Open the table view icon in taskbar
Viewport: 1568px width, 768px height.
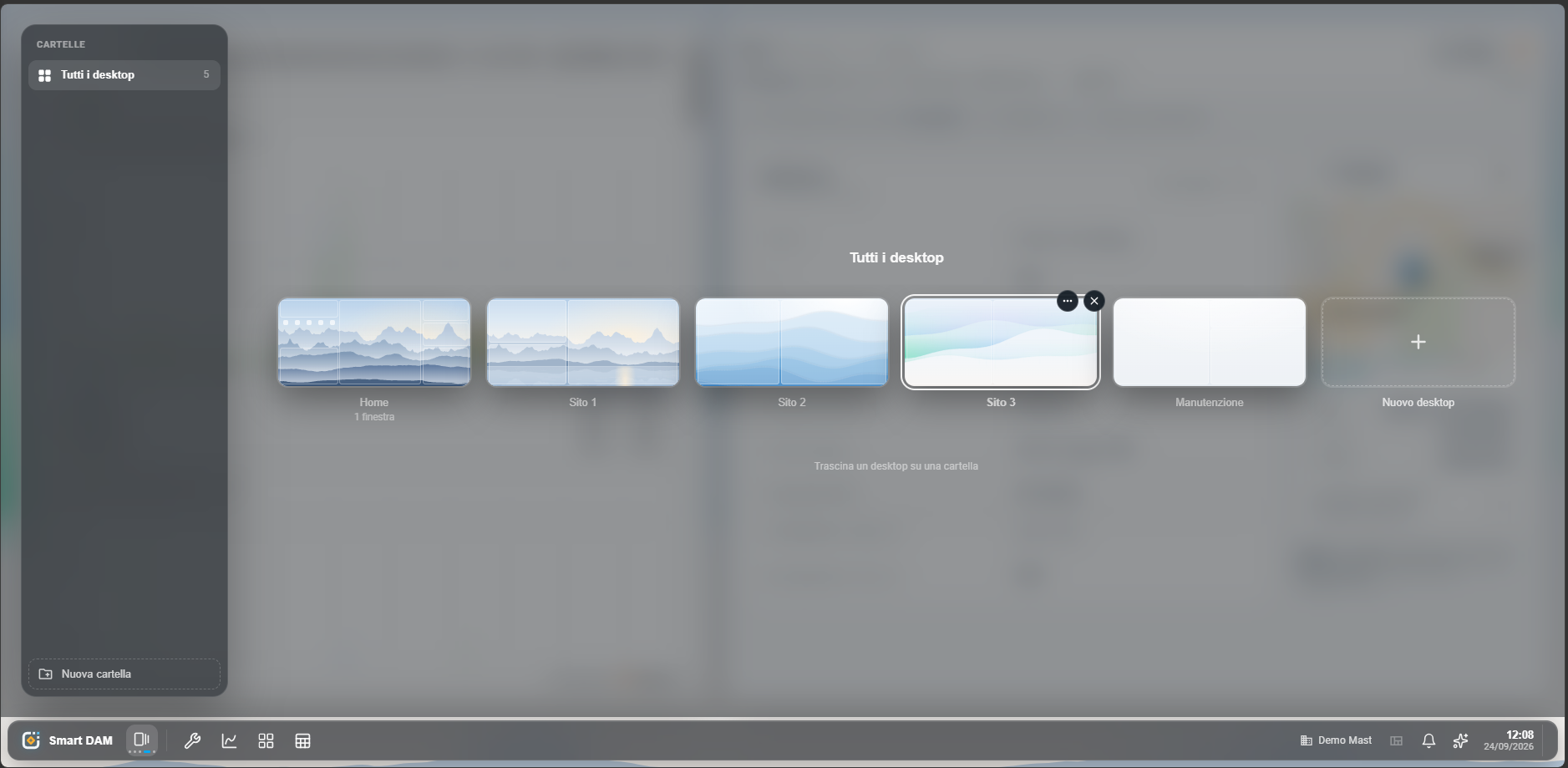point(302,741)
